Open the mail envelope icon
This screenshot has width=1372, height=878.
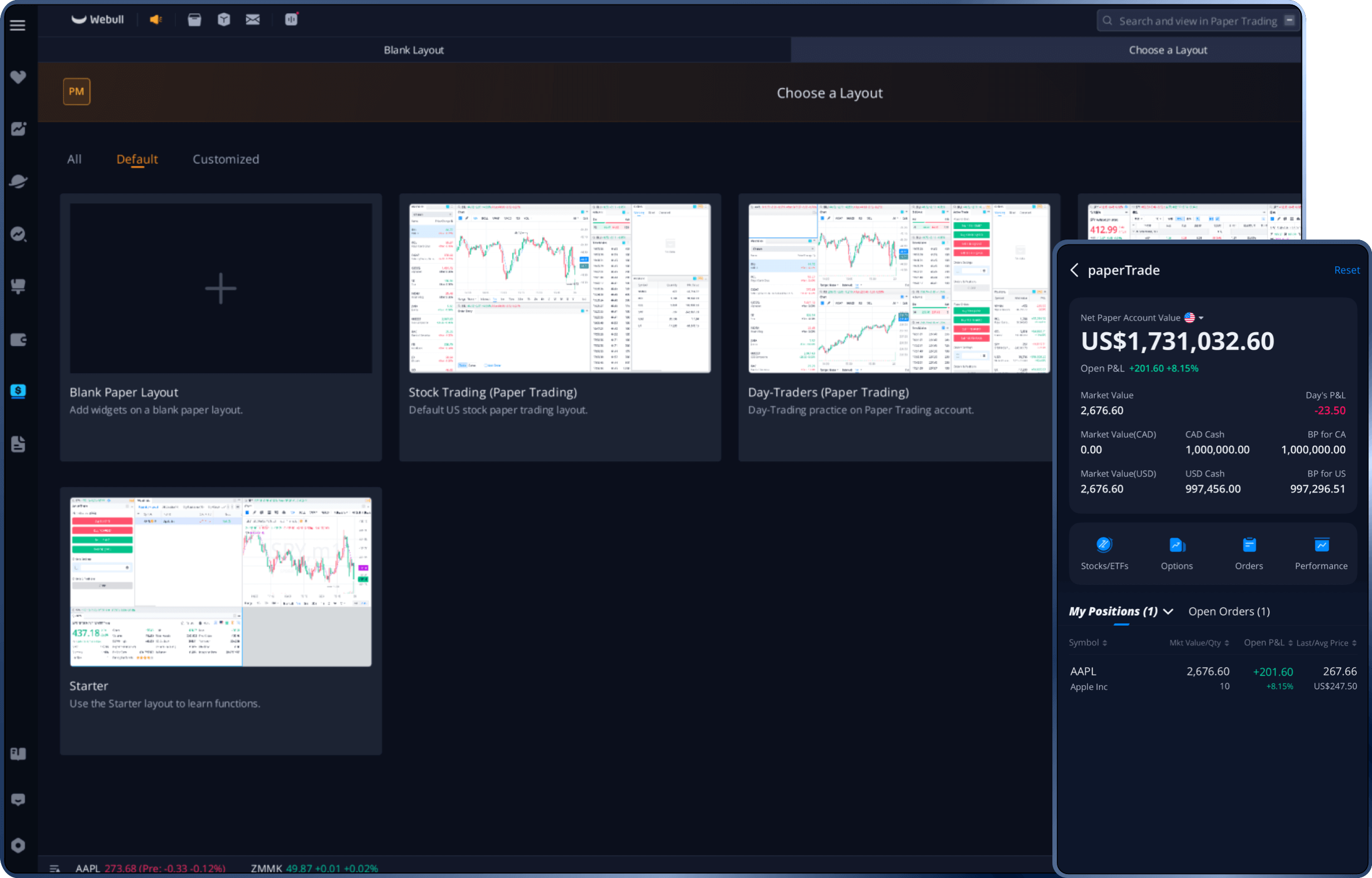(x=252, y=20)
